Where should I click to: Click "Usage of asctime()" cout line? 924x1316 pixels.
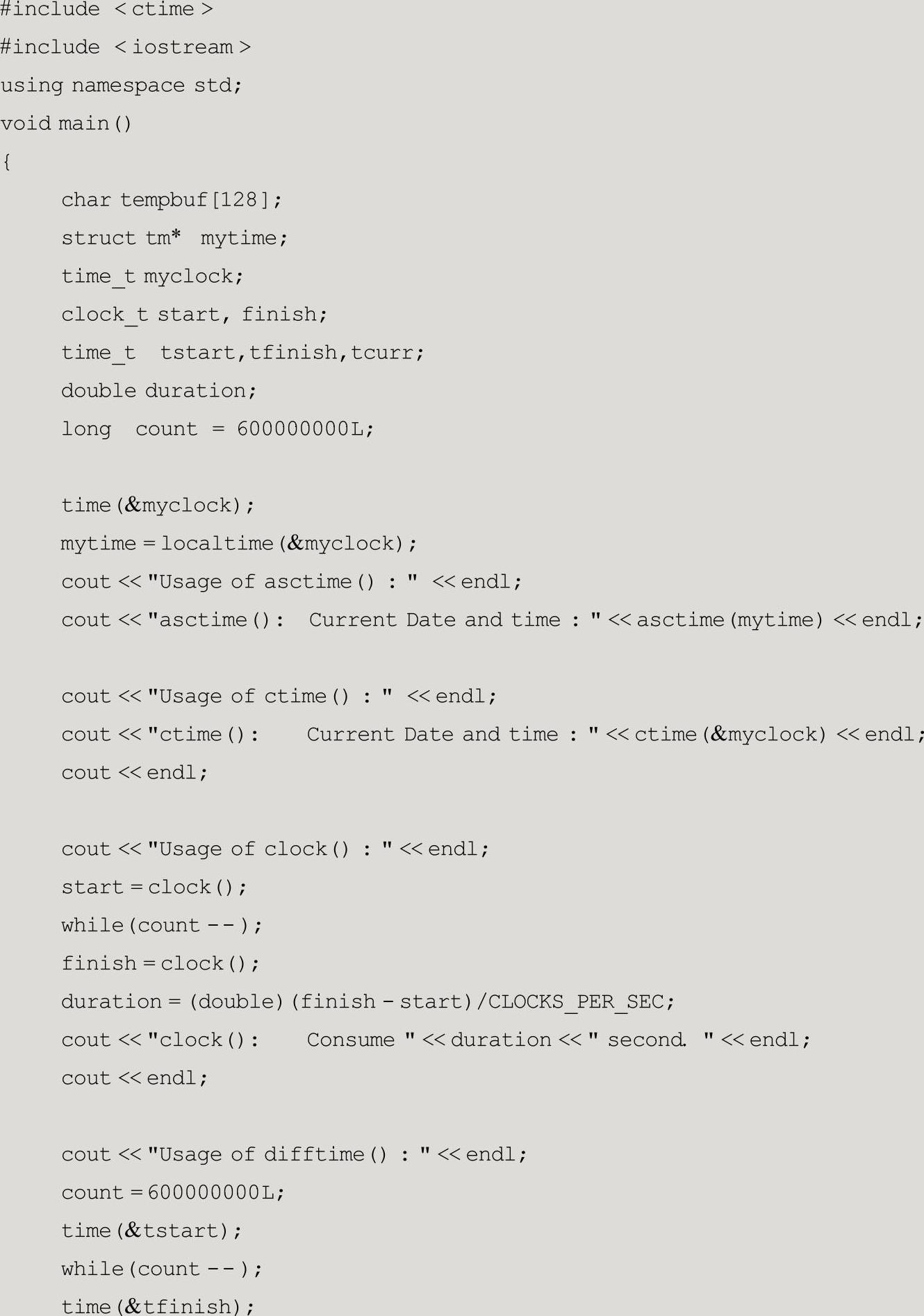click(291, 582)
